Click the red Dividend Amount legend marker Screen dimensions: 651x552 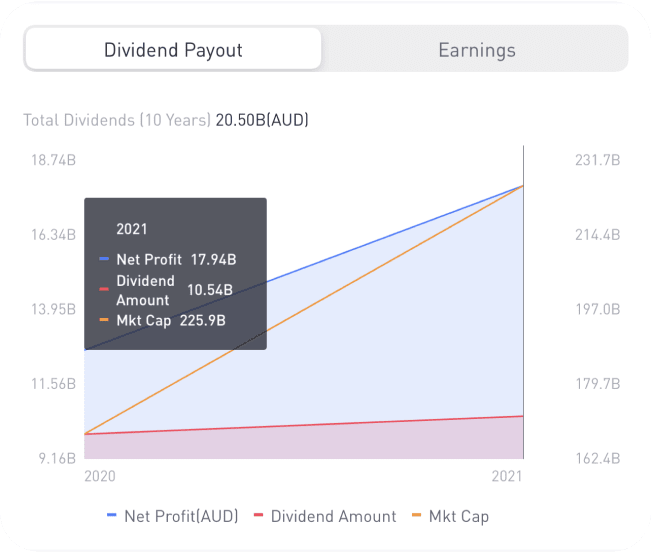(260, 516)
